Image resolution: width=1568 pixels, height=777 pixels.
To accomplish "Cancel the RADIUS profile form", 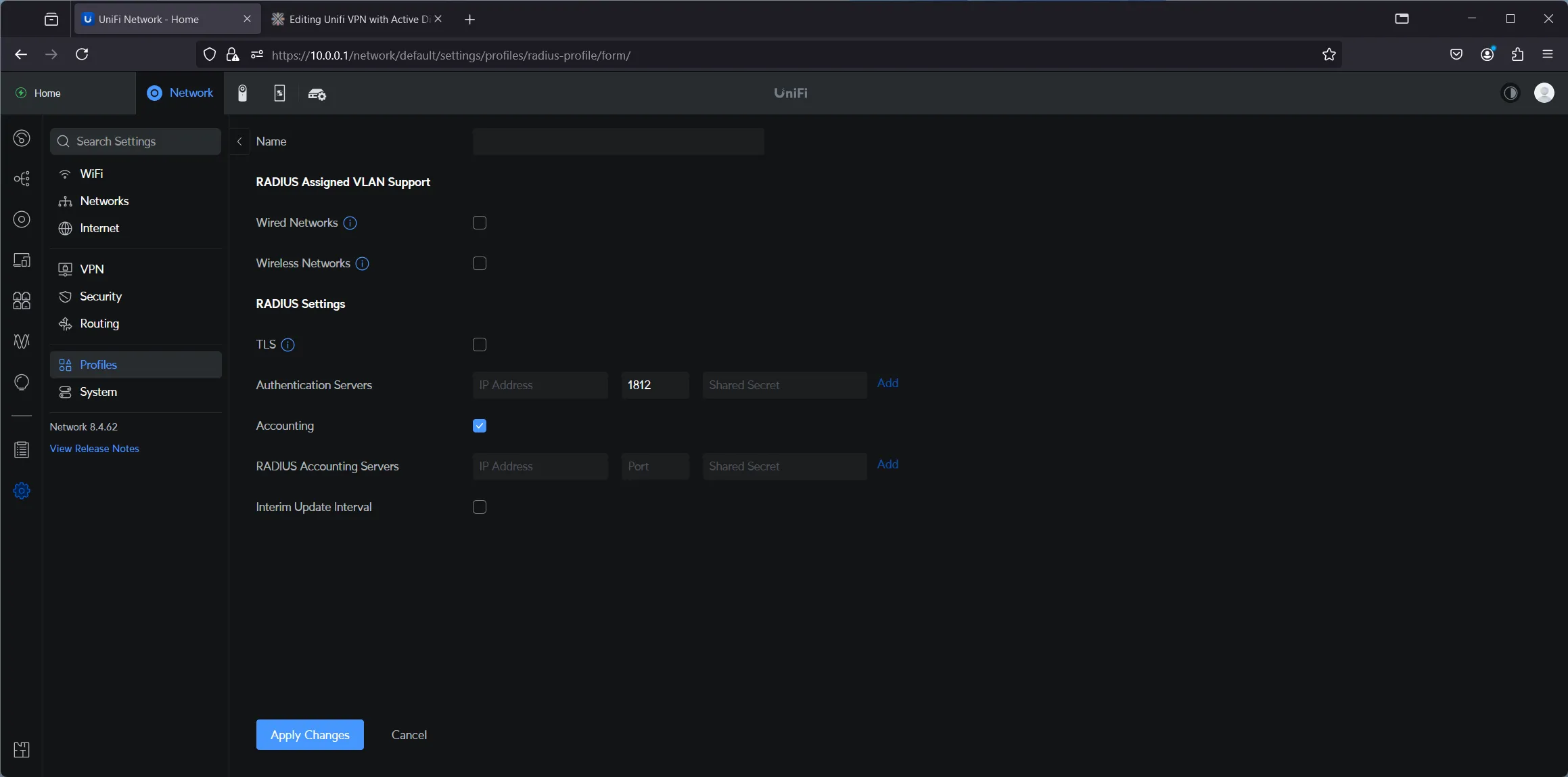I will pos(409,735).
